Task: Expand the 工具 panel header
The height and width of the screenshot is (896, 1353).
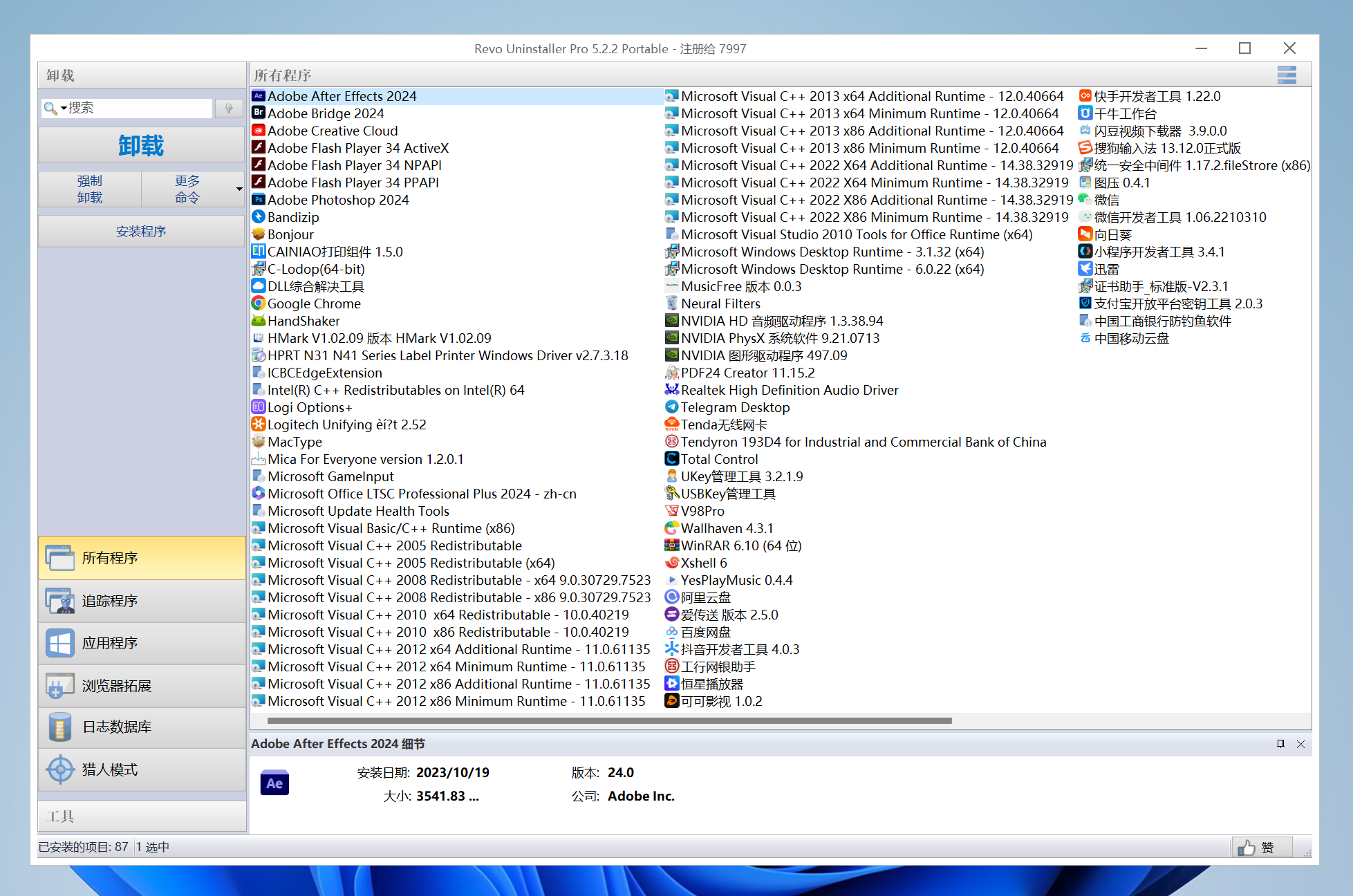Action: pyautogui.click(x=142, y=816)
